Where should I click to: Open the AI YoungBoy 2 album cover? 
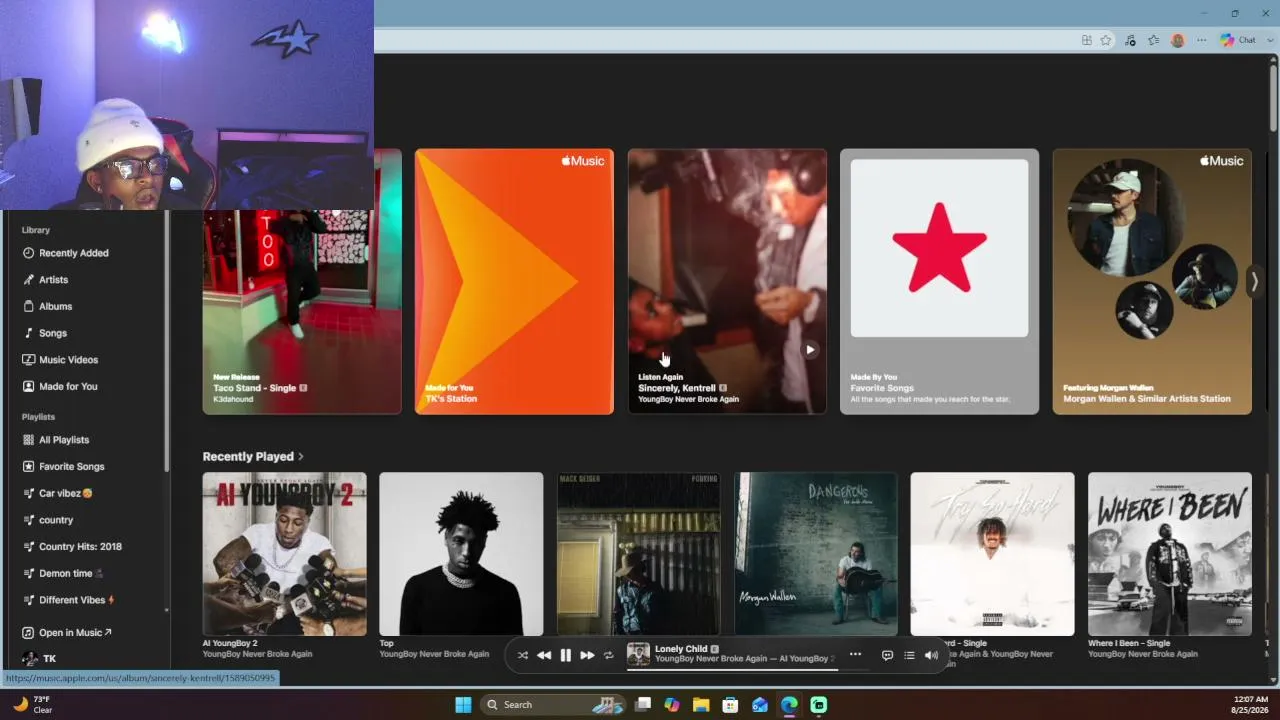coord(285,554)
